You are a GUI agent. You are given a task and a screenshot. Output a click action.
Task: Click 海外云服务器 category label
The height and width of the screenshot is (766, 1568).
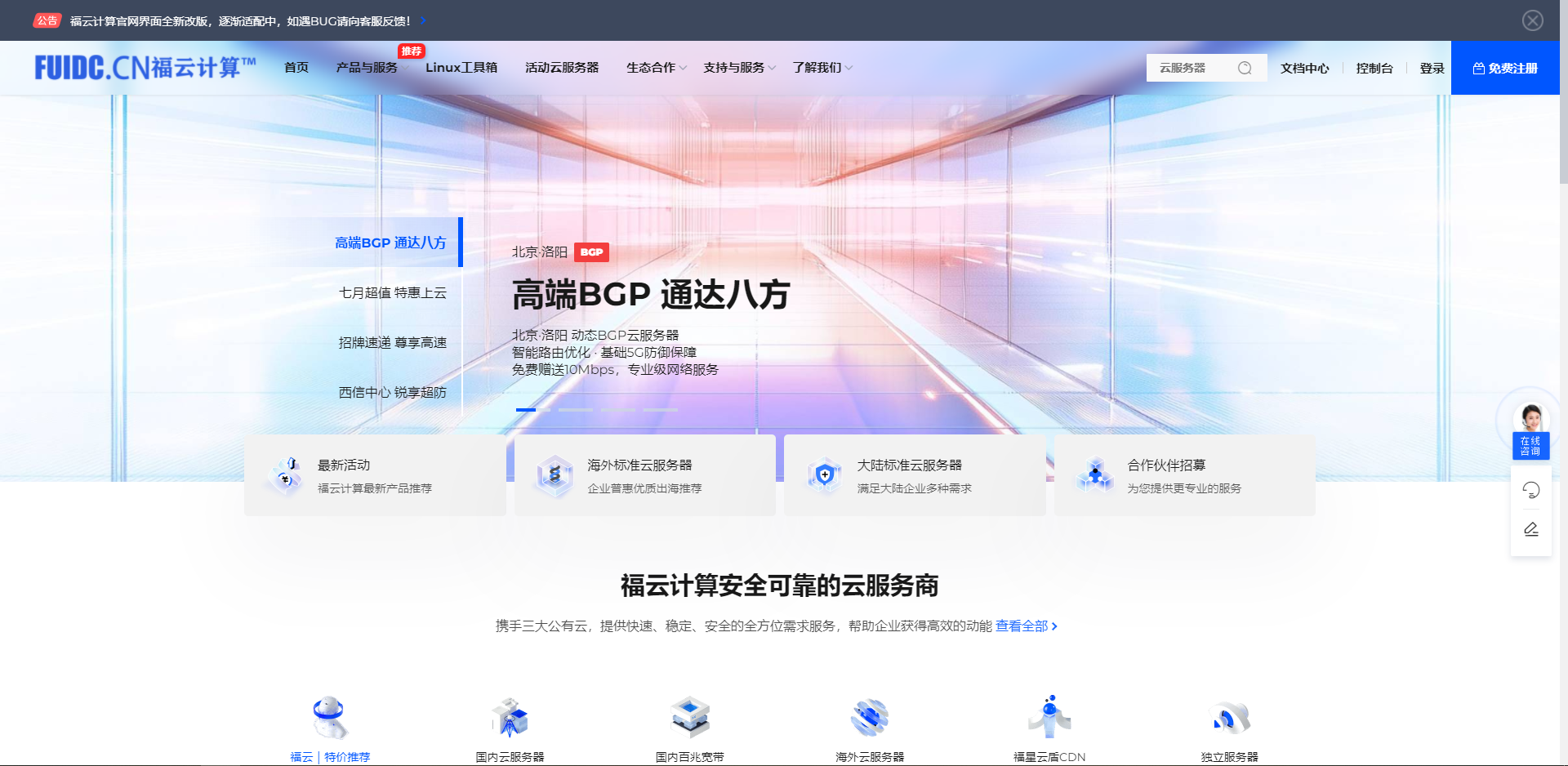tap(870, 757)
